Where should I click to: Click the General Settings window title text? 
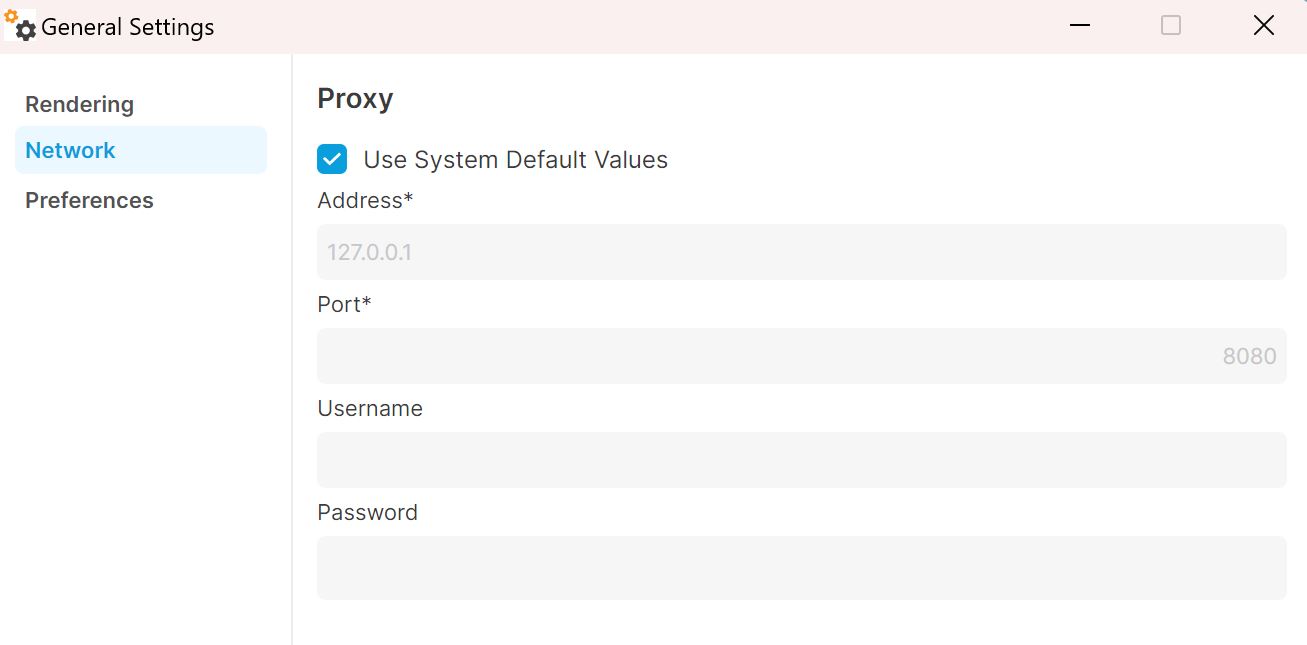pyautogui.click(x=128, y=27)
